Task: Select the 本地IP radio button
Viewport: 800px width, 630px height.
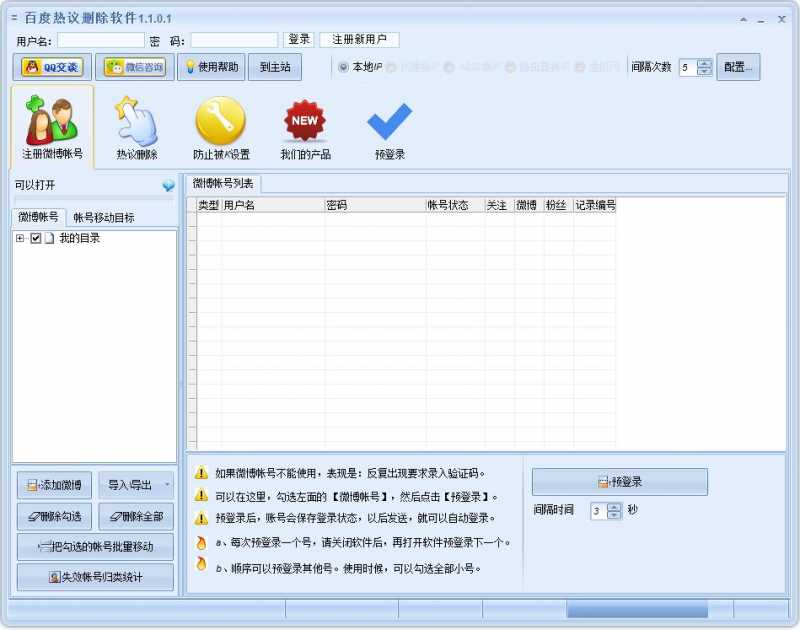Action: (344, 67)
